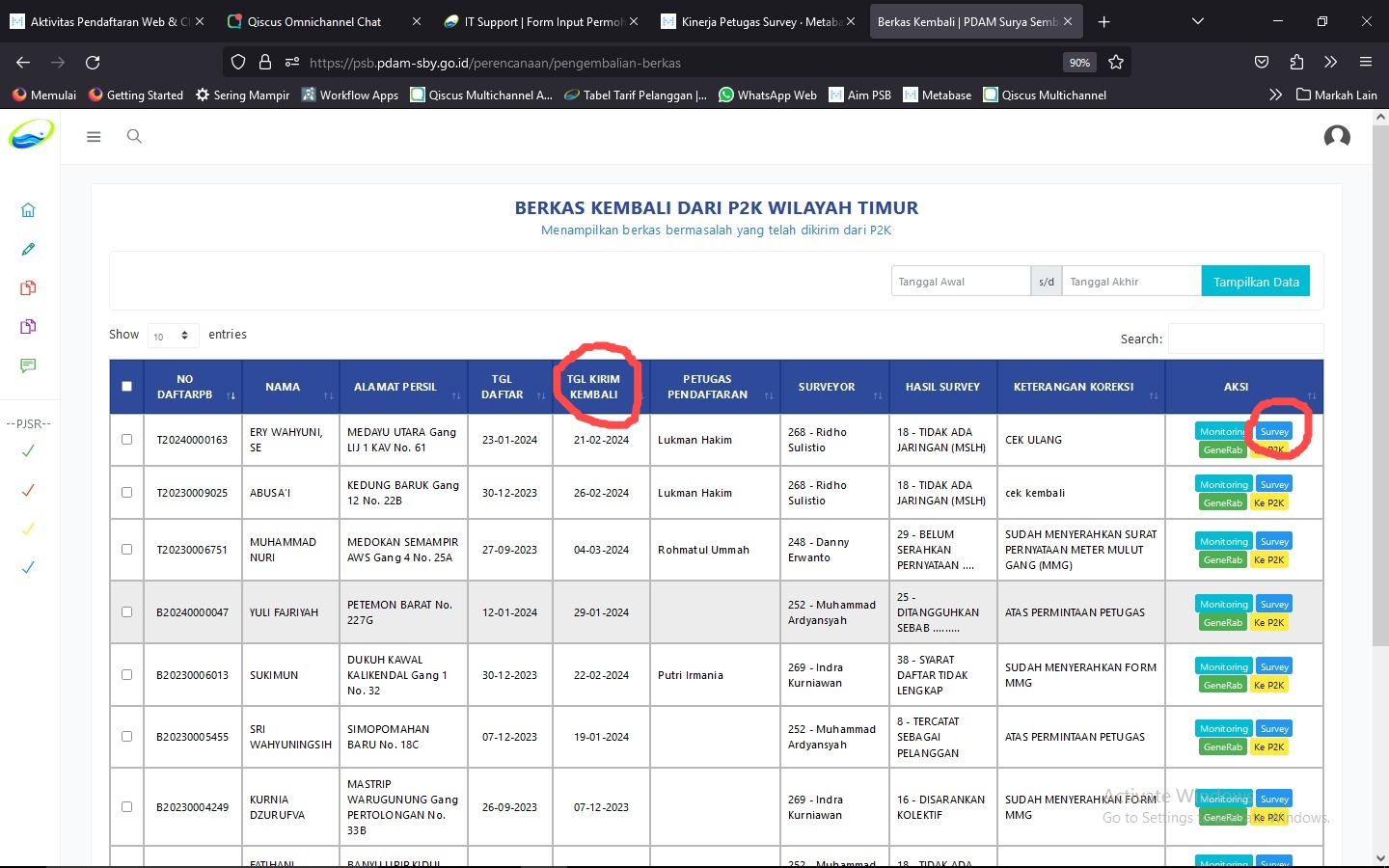Click the search magnifier icon in header

click(x=134, y=137)
